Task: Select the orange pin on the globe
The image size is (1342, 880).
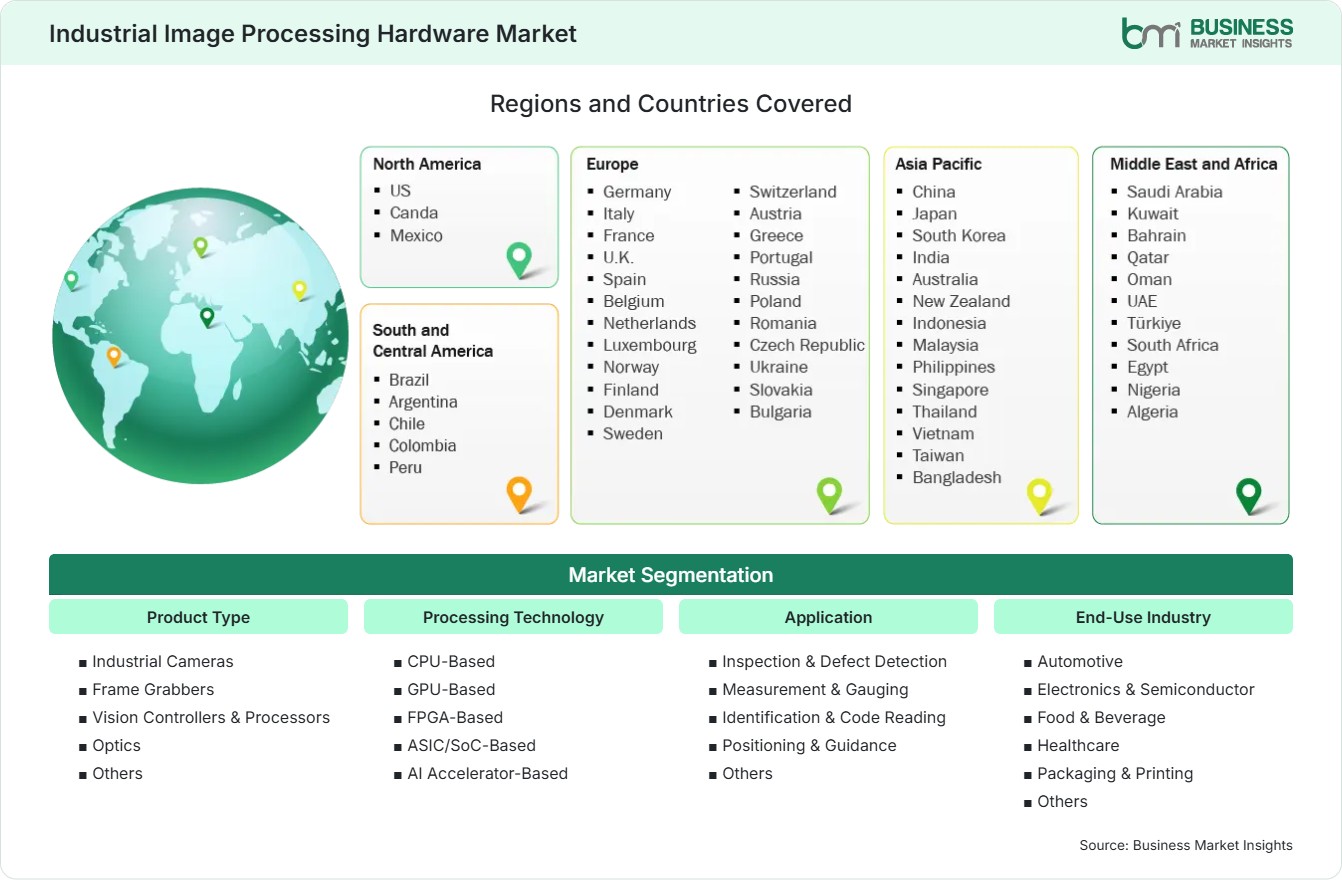Action: pos(114,355)
